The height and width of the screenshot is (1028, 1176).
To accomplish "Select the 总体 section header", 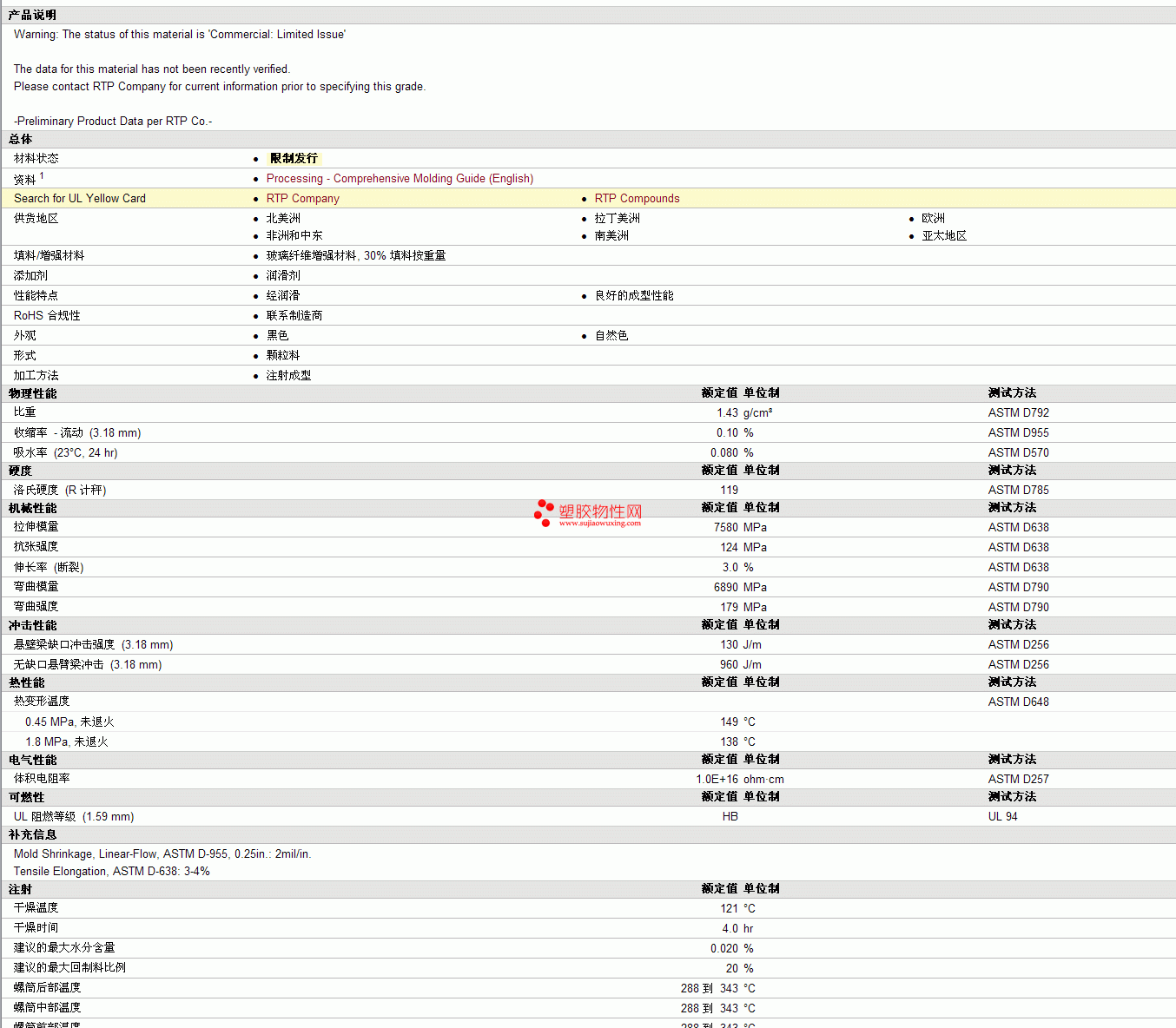I will pos(21,139).
